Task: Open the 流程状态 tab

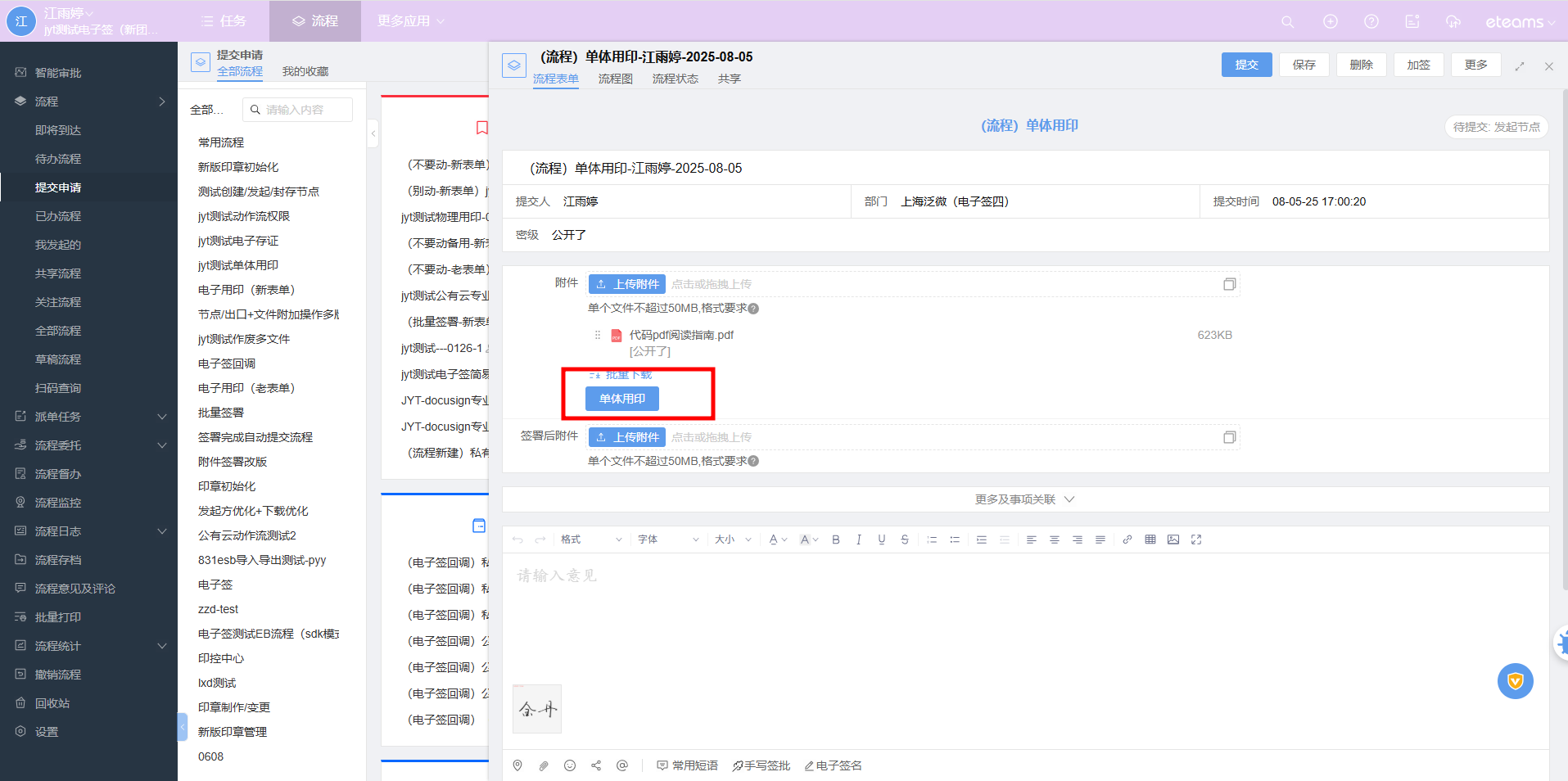Action: (x=675, y=79)
